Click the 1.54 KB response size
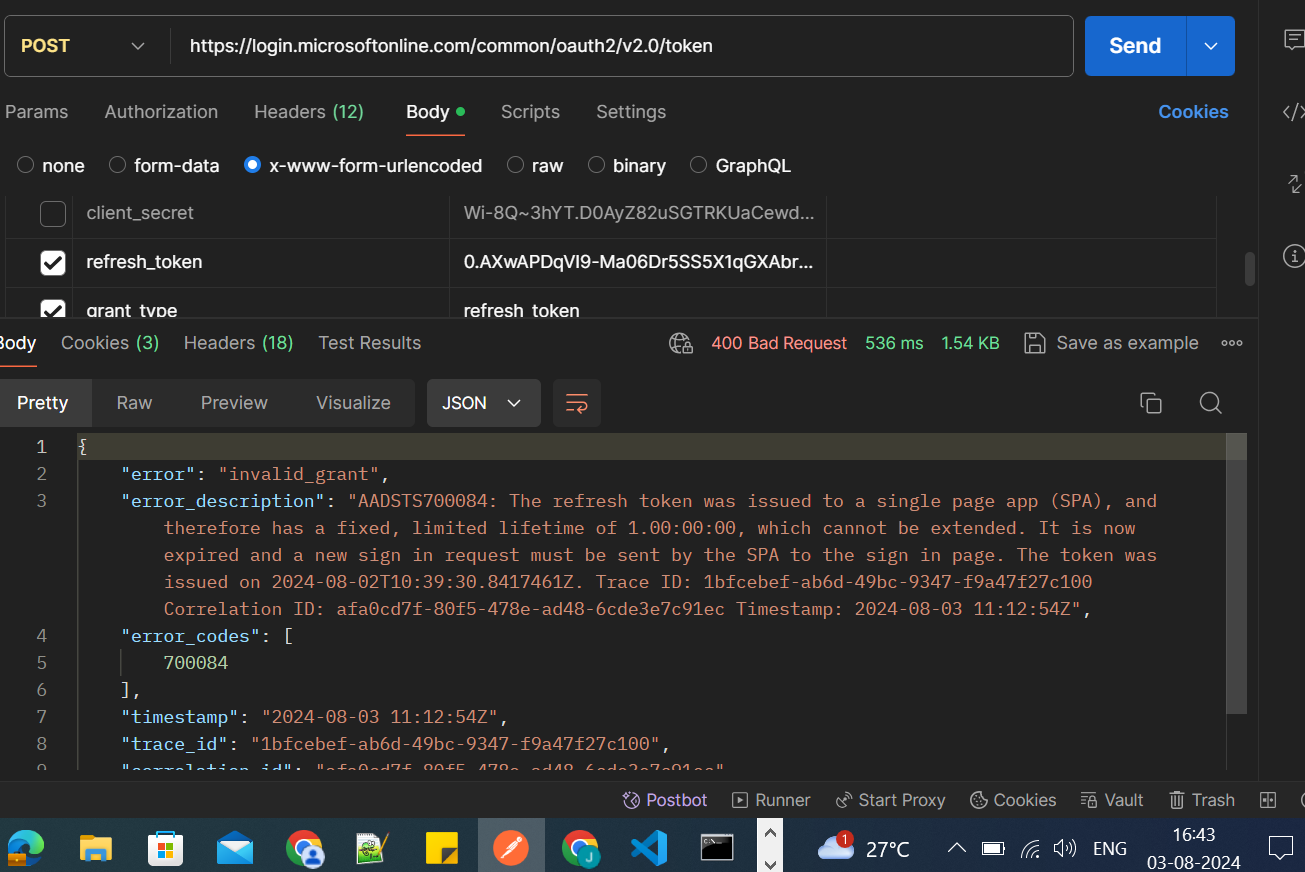 coord(970,343)
